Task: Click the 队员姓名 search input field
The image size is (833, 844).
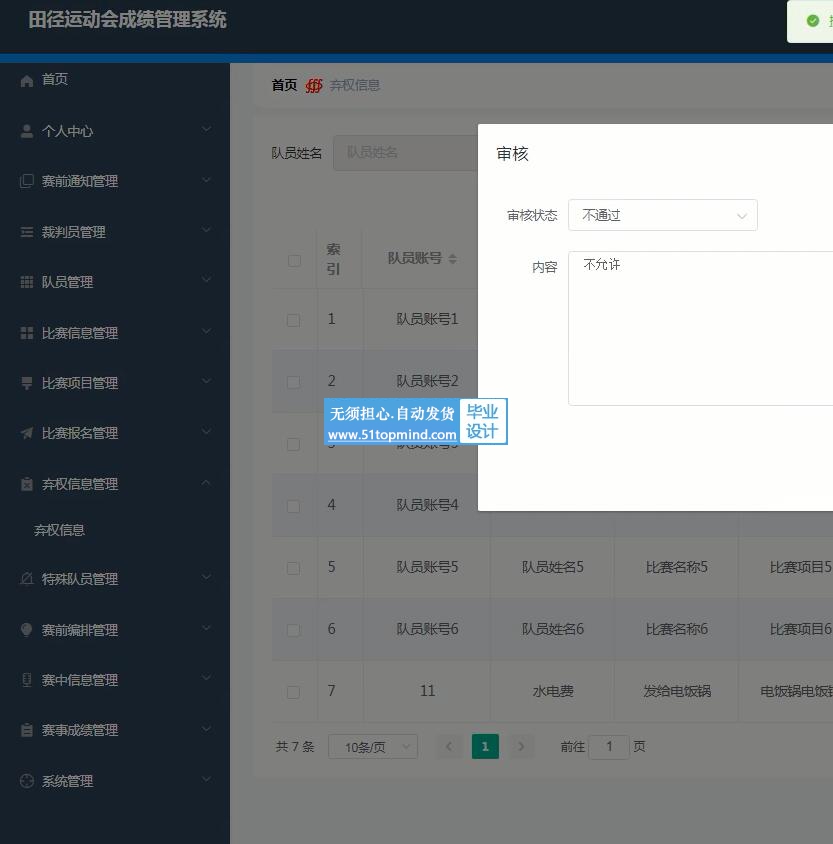Action: tap(405, 153)
